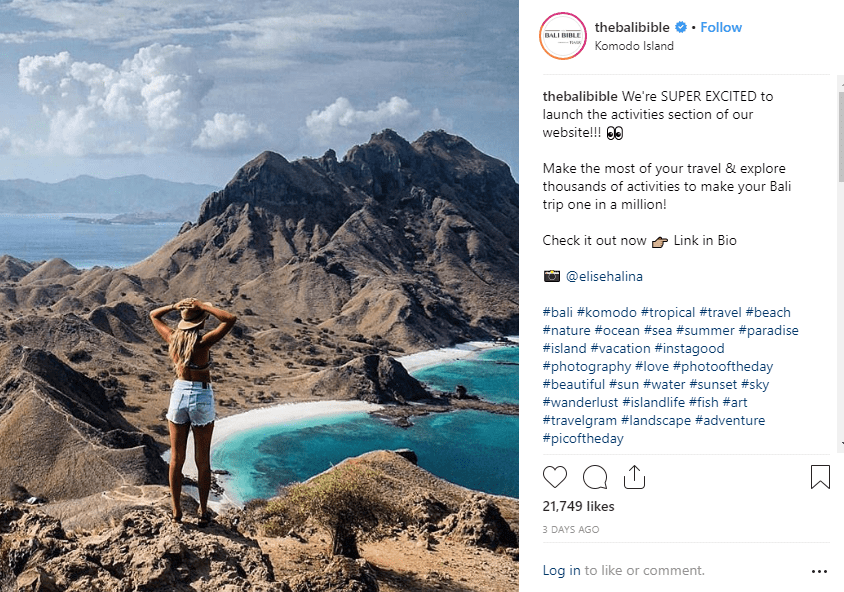
Task: Open @elisehalina profile mention
Action: pos(604,276)
